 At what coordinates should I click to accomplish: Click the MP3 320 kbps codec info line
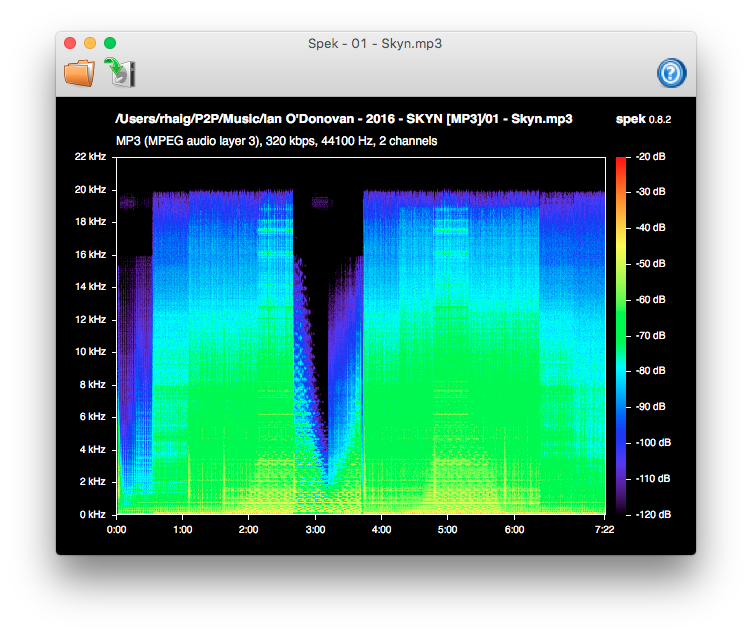(277, 141)
